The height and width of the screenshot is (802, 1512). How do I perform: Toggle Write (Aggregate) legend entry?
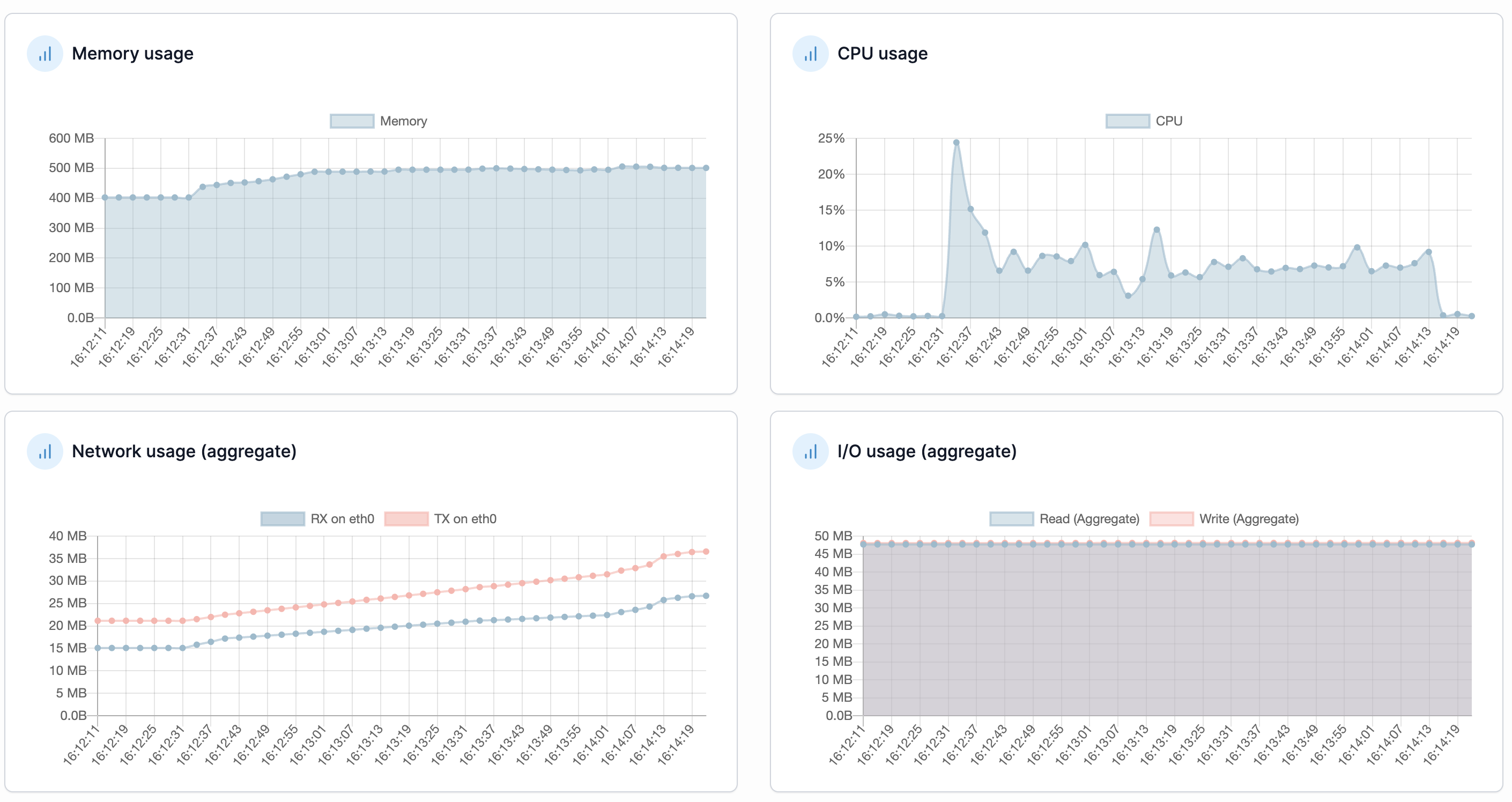click(1171, 518)
